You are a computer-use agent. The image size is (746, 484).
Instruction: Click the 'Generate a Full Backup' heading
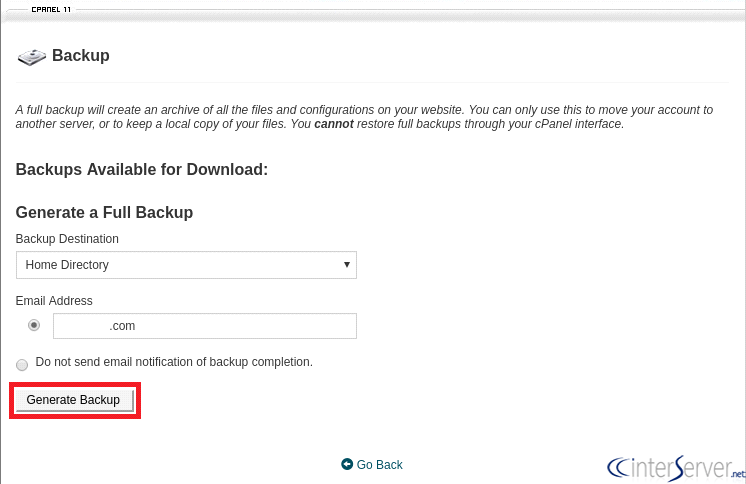click(x=104, y=213)
